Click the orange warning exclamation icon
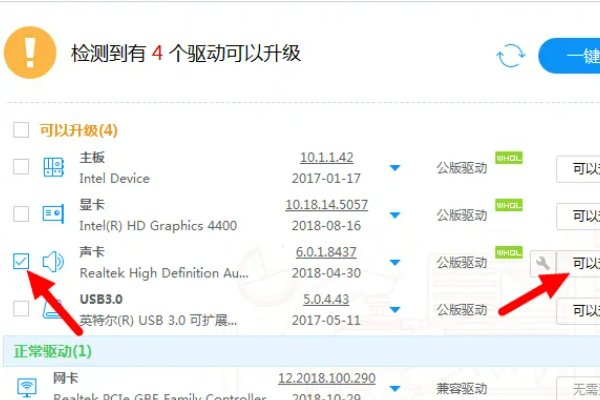Screen dimensions: 600x400 [30, 52]
